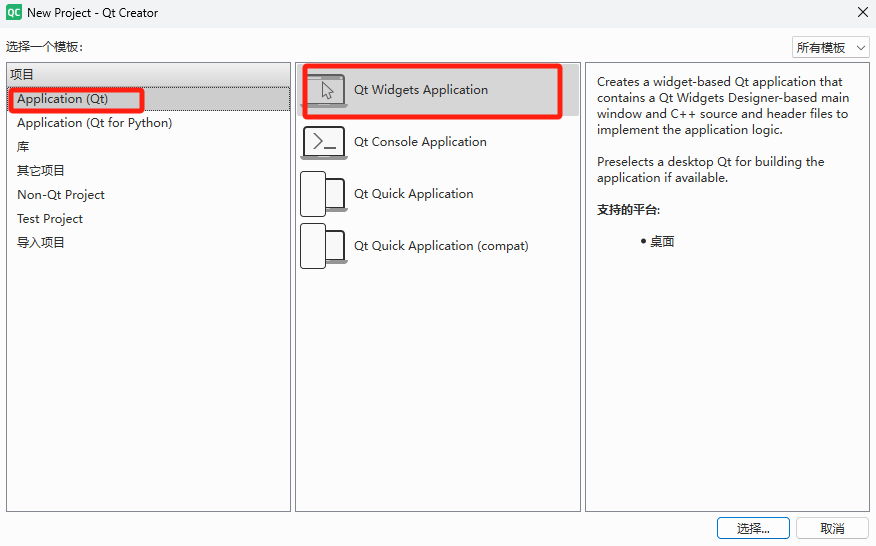Choose the Qt Console Application label
Screen dimensions: 876x546
(420, 142)
